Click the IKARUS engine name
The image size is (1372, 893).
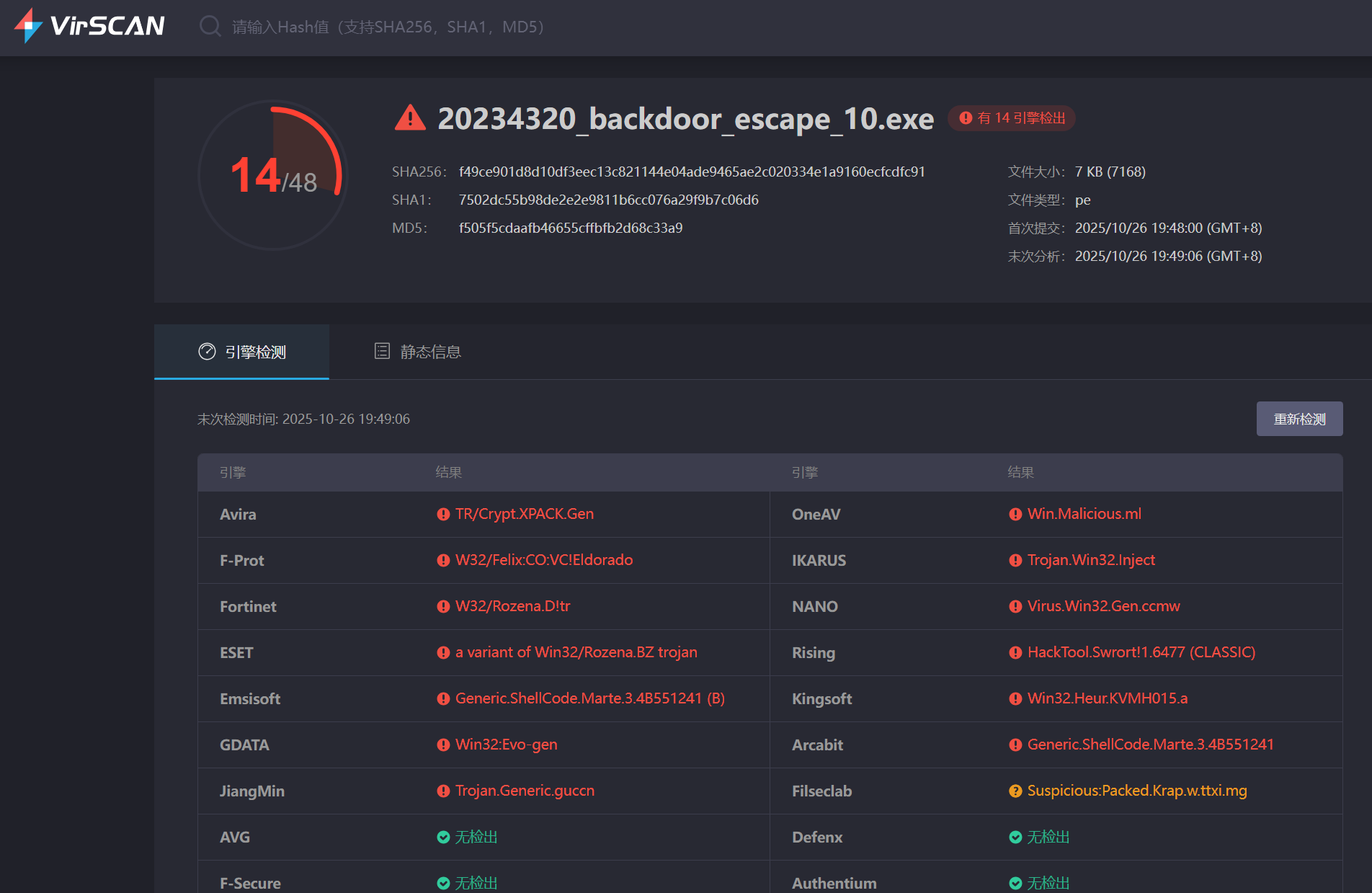819,561
